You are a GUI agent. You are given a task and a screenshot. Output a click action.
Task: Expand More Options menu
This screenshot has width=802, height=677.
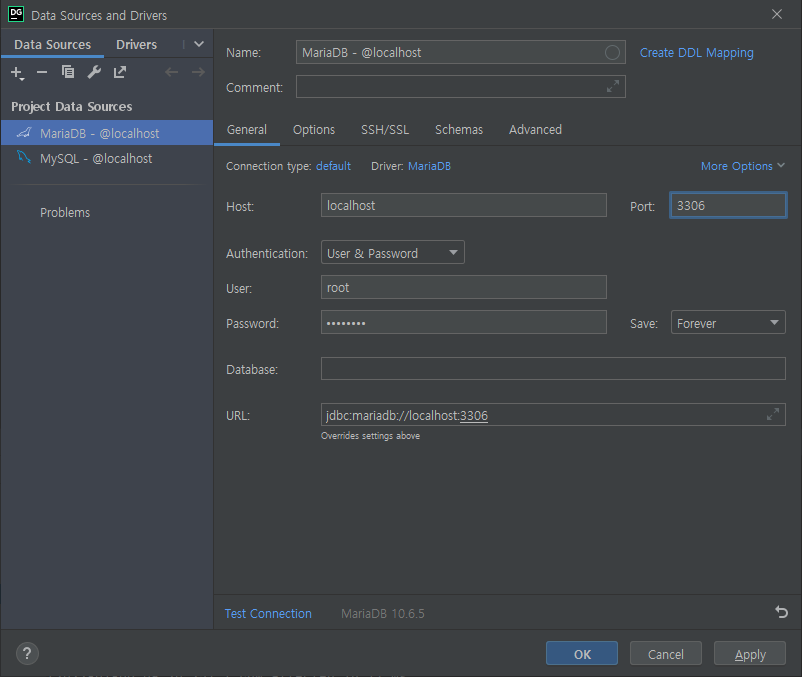pos(742,166)
